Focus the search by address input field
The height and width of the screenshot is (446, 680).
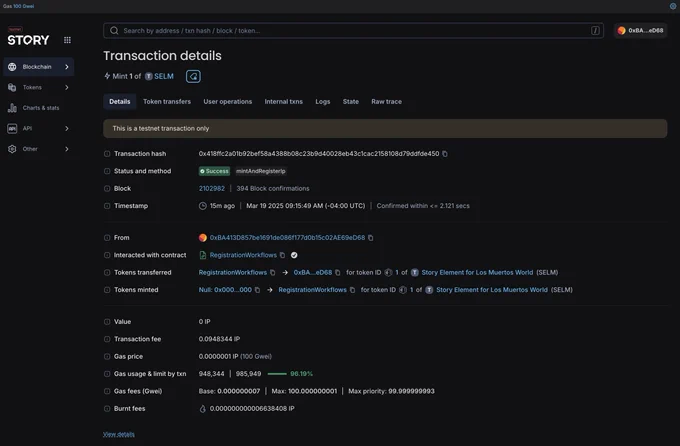pyautogui.click(x=353, y=30)
